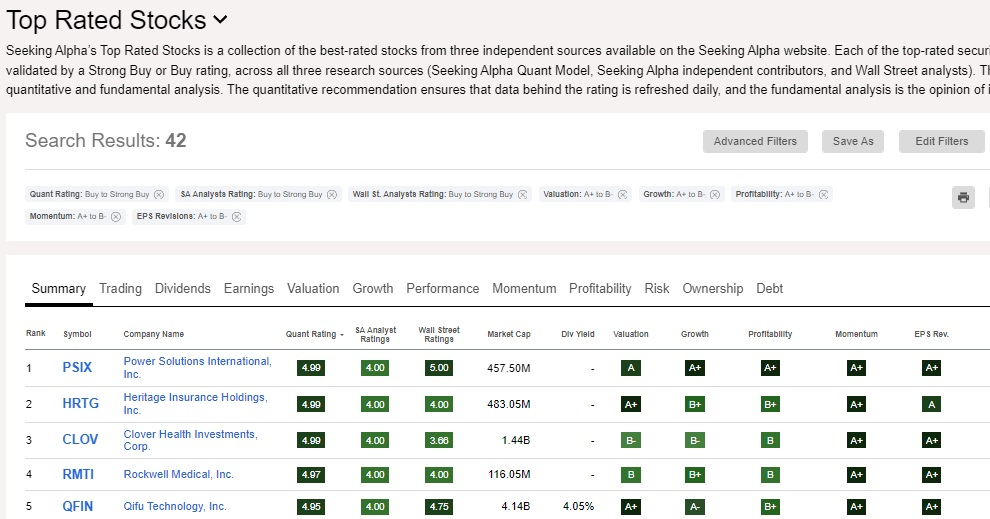
Task: Open the HRTG ticker link
Action: tap(80, 403)
